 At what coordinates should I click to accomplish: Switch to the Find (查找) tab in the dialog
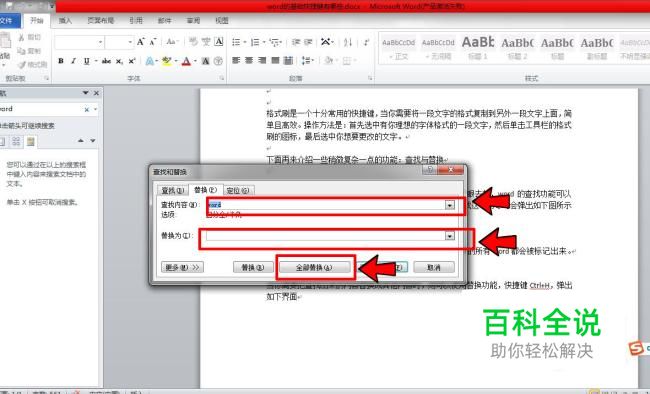[x=172, y=190]
